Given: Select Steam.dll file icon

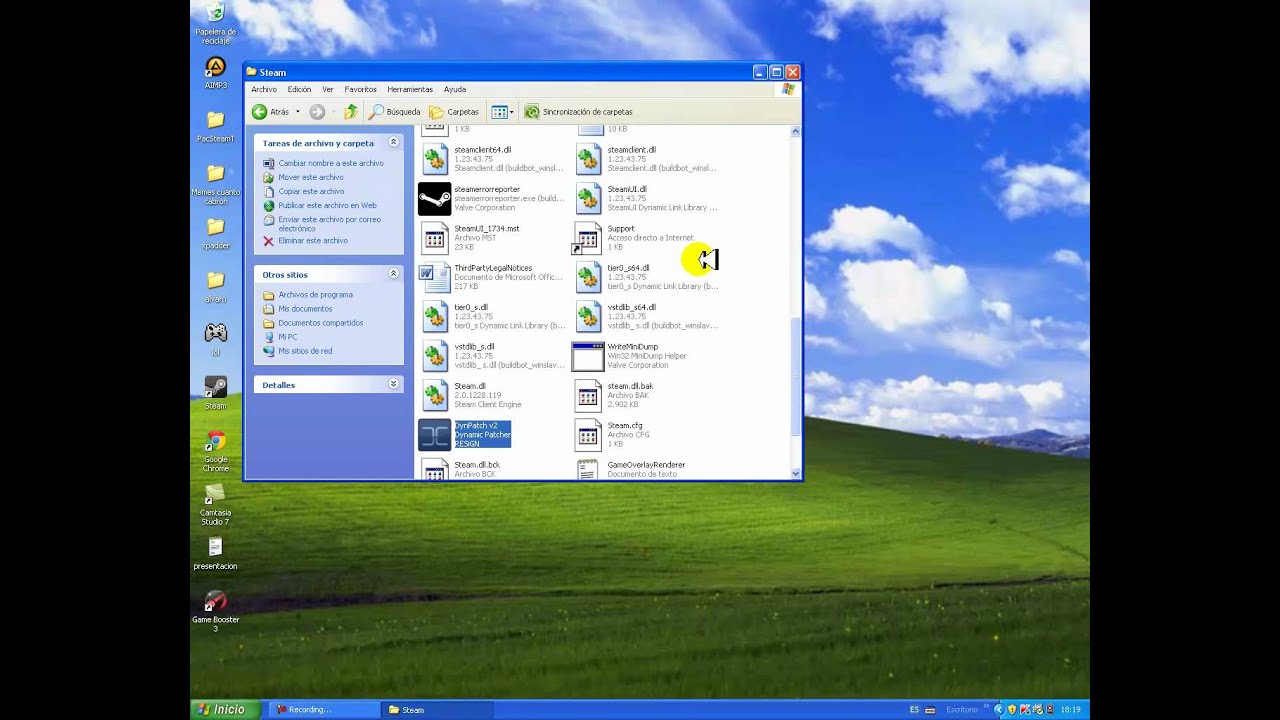Looking at the screenshot, I should 434,396.
